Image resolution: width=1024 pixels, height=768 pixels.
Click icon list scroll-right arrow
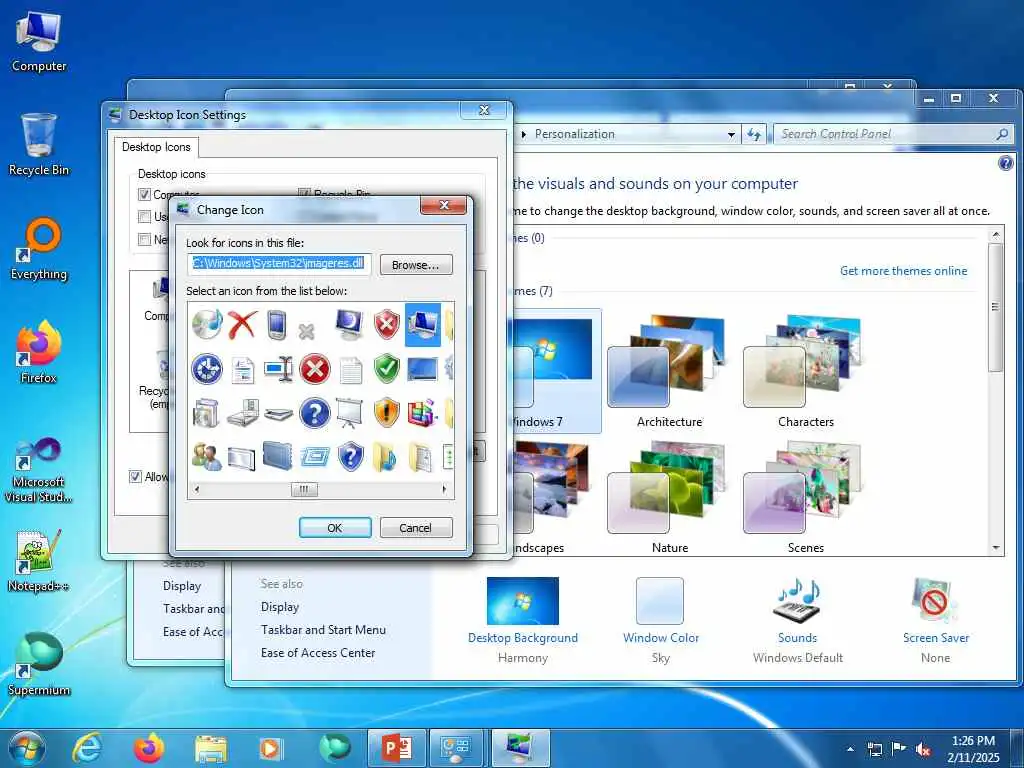coord(445,489)
